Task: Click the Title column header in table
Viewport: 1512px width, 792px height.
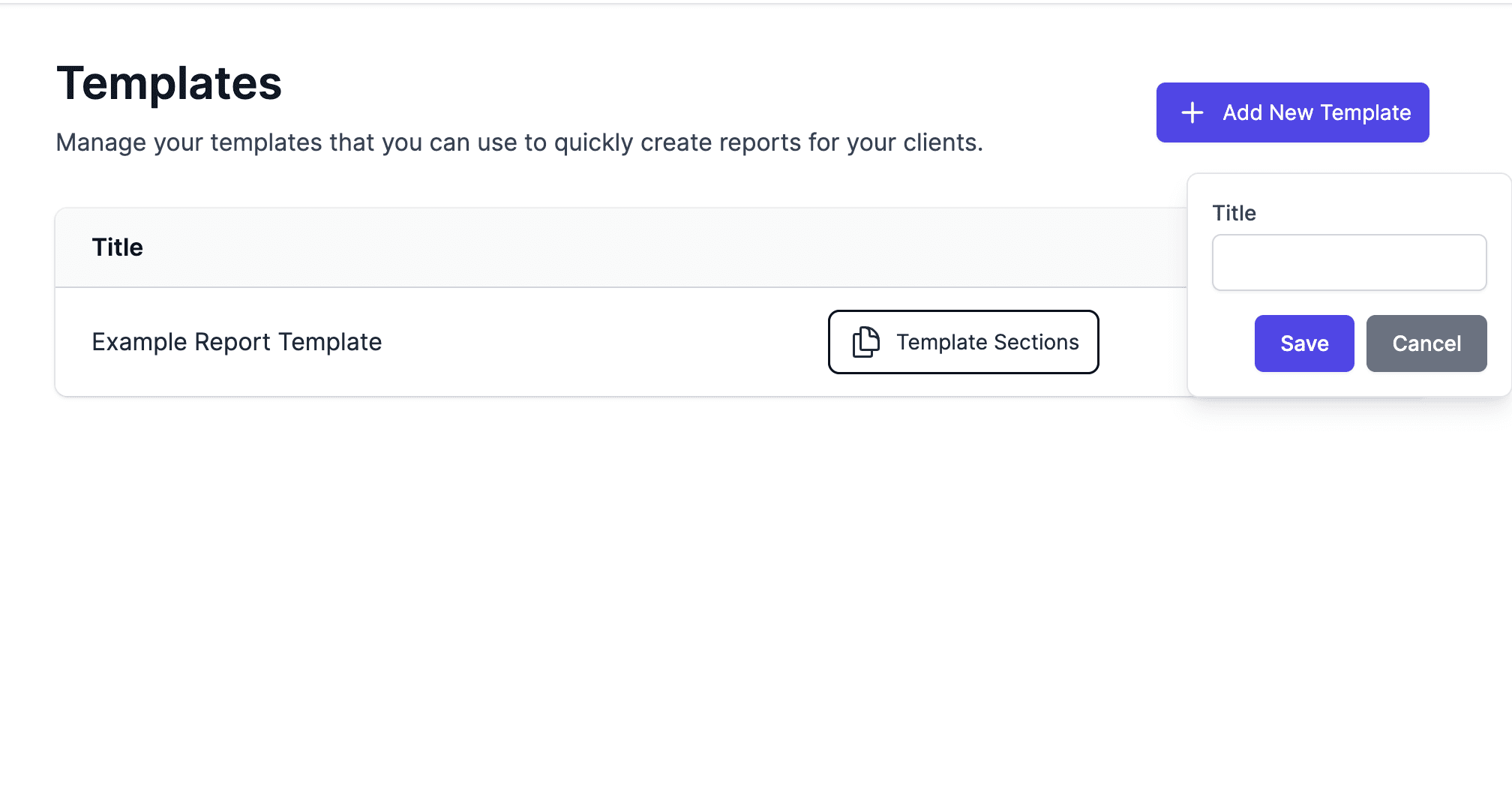Action: pos(117,247)
